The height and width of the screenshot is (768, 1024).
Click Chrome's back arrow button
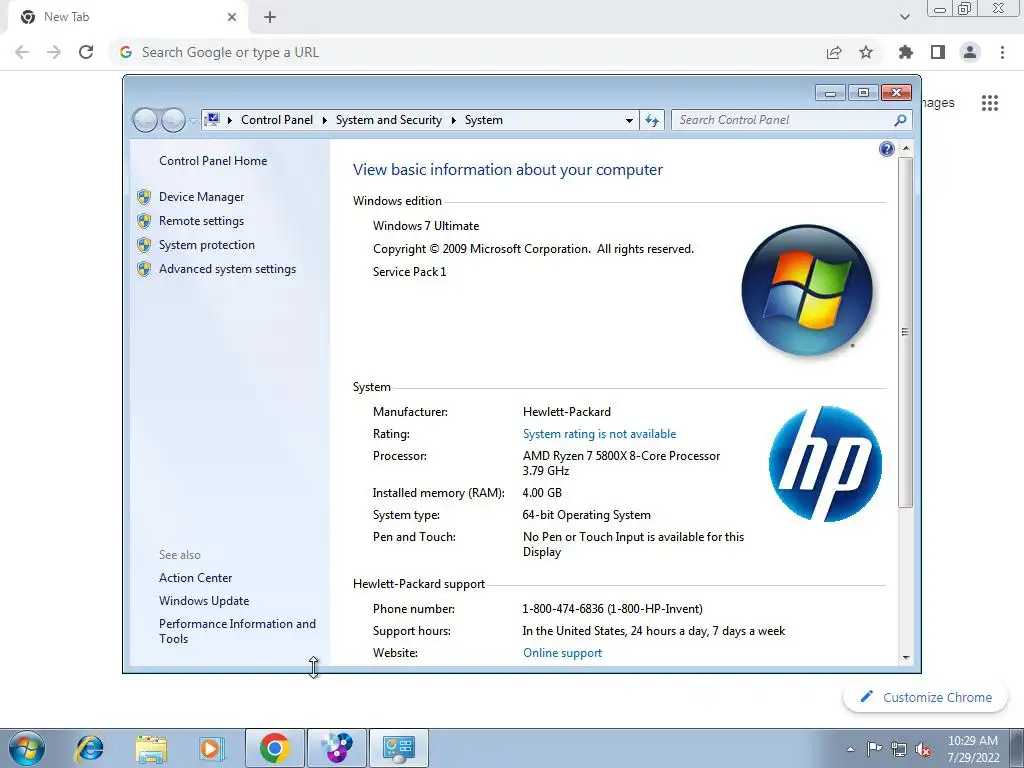pos(22,52)
